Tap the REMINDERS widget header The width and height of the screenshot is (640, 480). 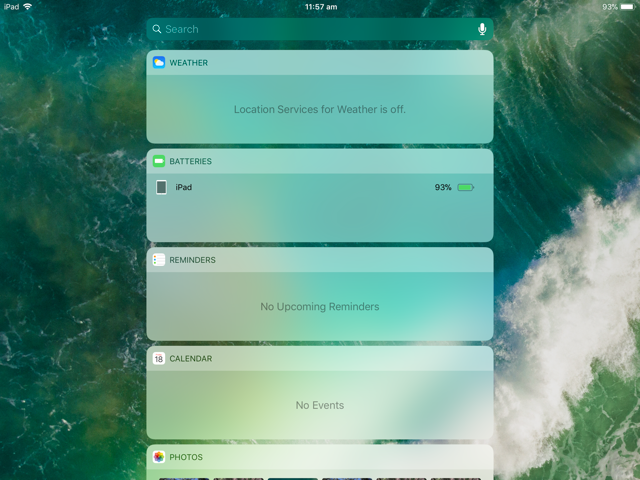pyautogui.click(x=320, y=260)
